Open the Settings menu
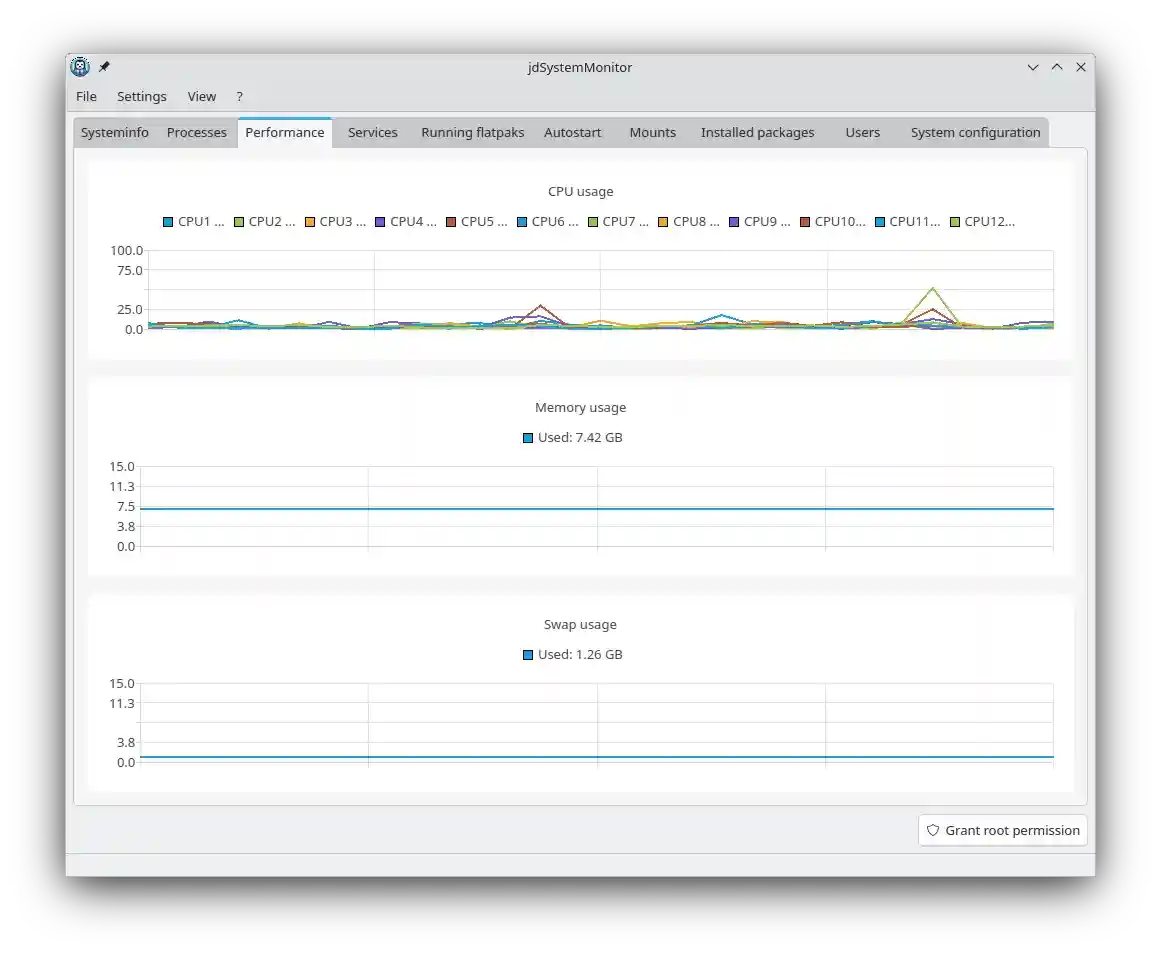1161x954 pixels. (x=141, y=96)
